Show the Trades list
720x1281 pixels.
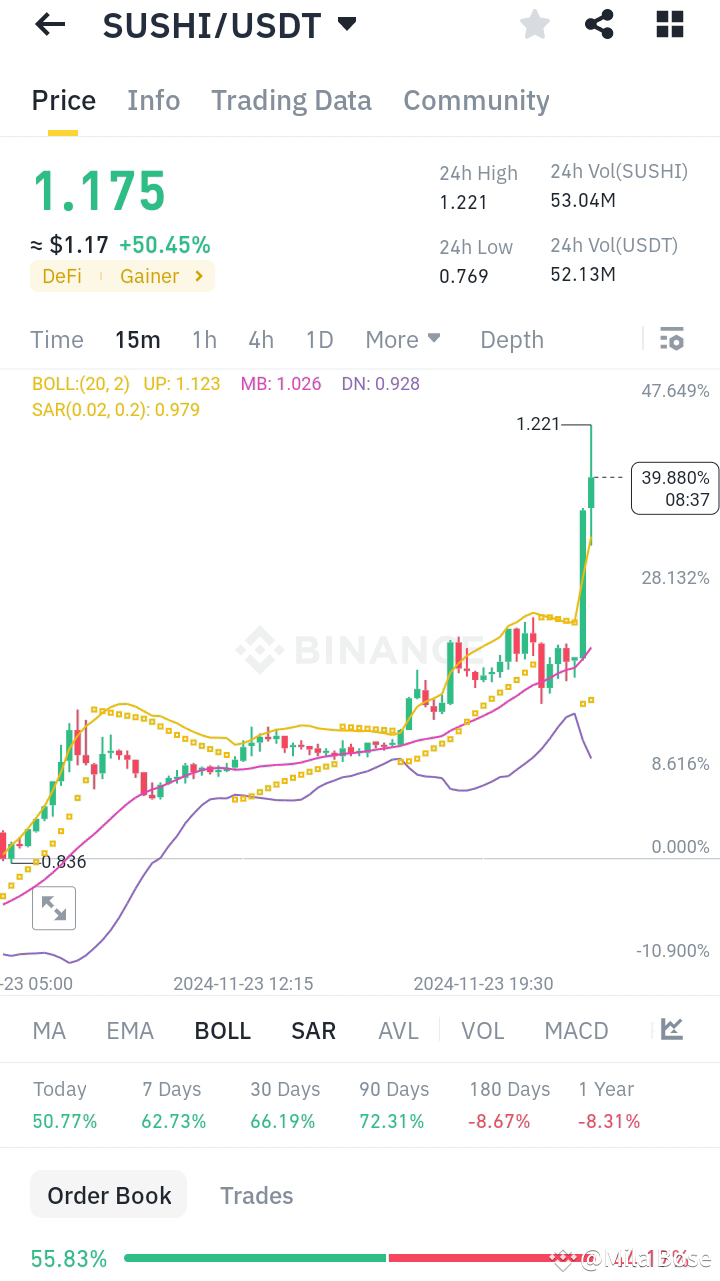256,1195
